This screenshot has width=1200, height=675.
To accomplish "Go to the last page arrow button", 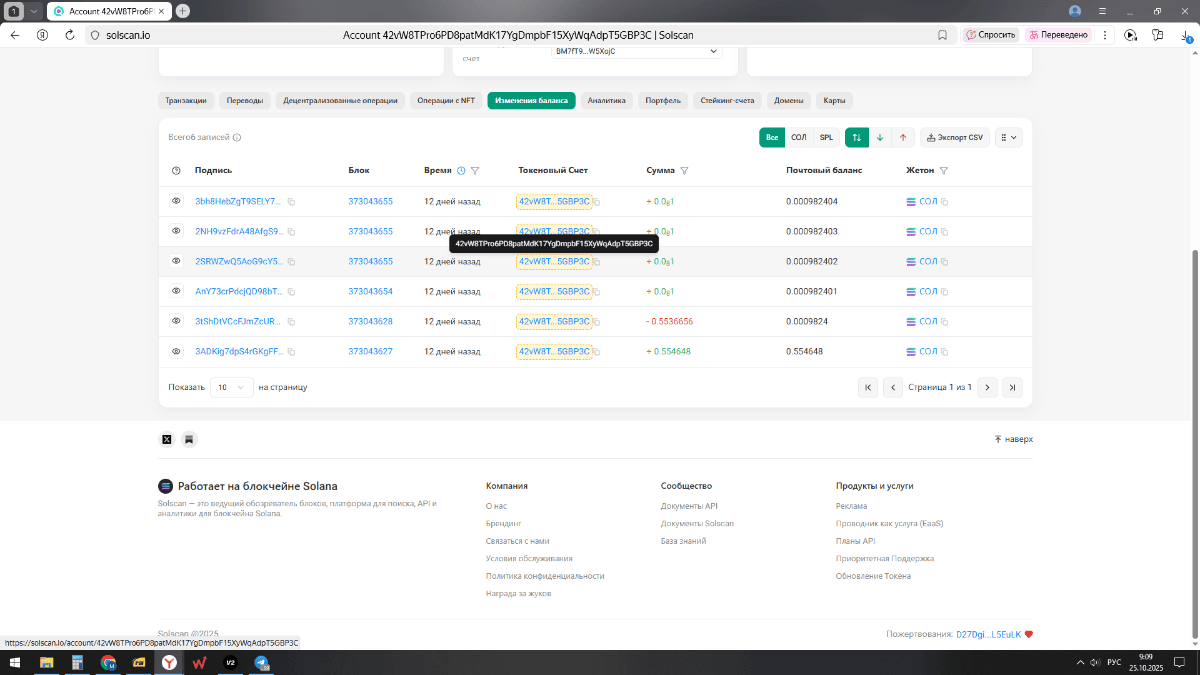I will click(x=1012, y=387).
